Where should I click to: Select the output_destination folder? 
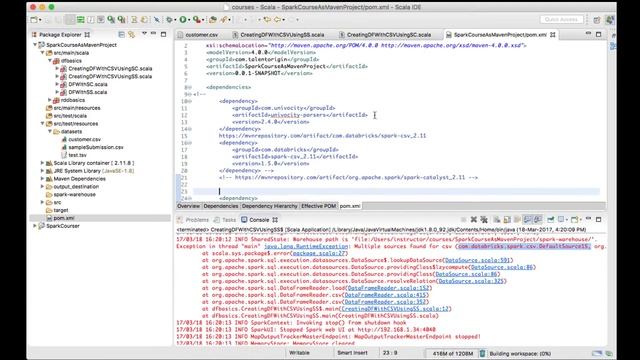[x=76, y=187]
